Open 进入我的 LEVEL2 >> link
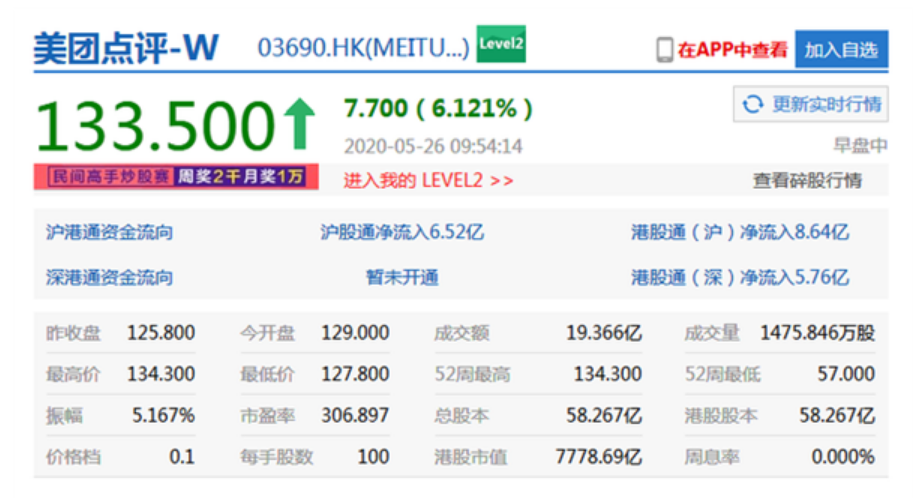 pos(428,181)
